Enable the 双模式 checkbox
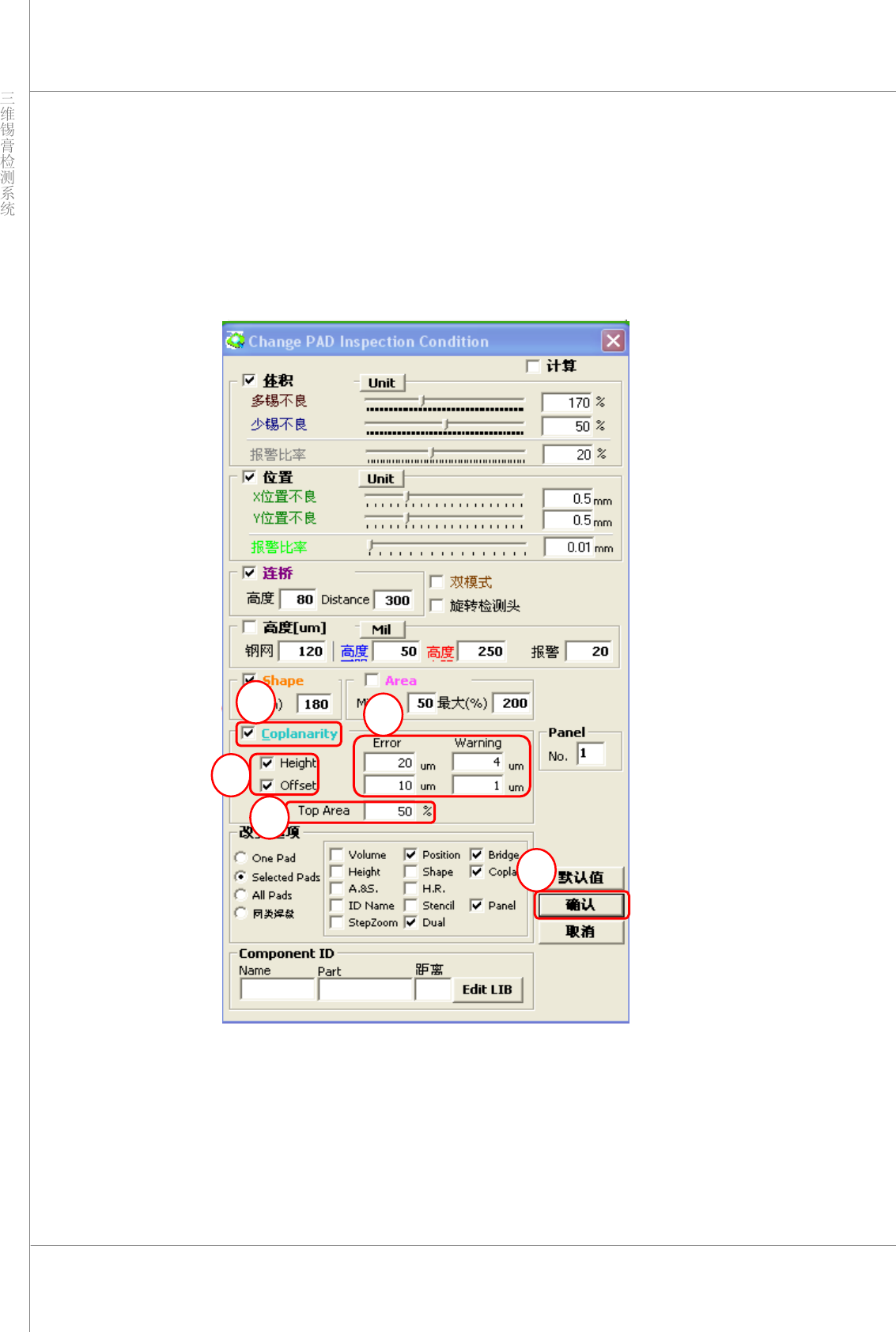Image resolution: width=896 pixels, height=1332 pixels. pyautogui.click(x=436, y=581)
